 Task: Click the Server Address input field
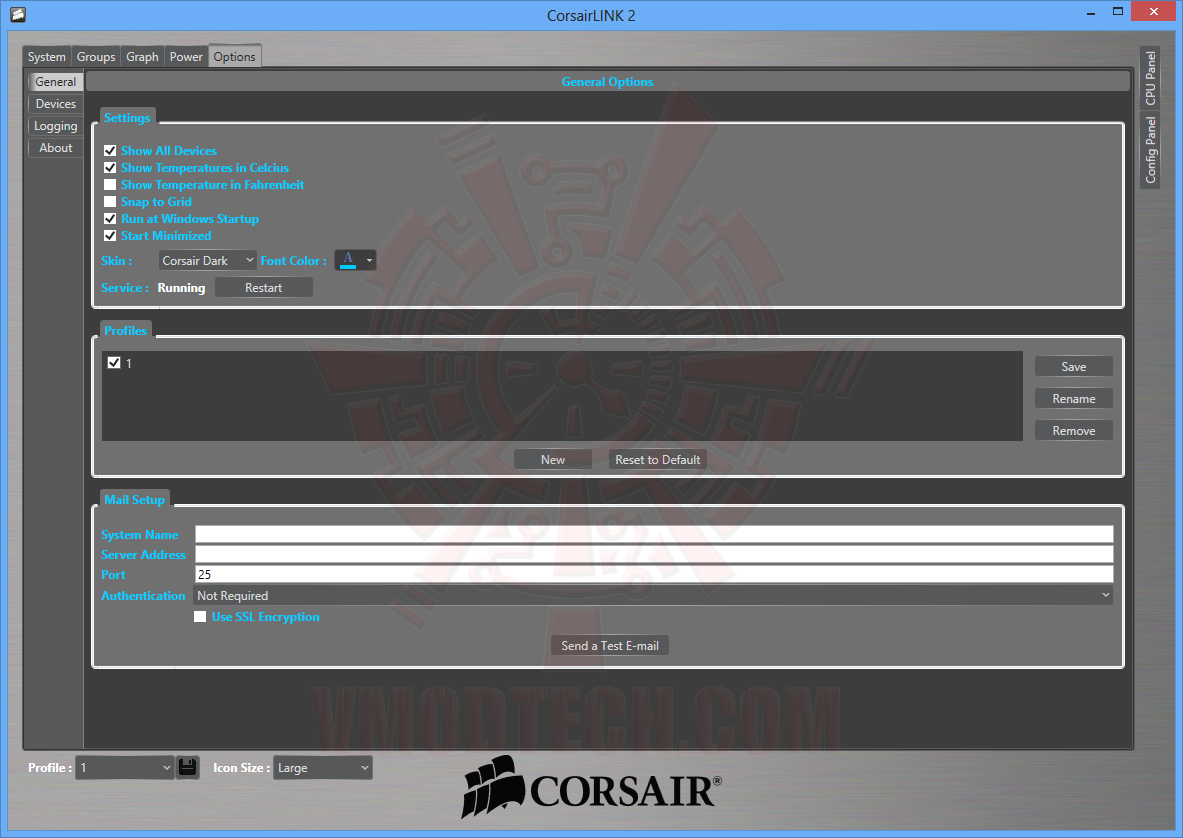[654, 554]
